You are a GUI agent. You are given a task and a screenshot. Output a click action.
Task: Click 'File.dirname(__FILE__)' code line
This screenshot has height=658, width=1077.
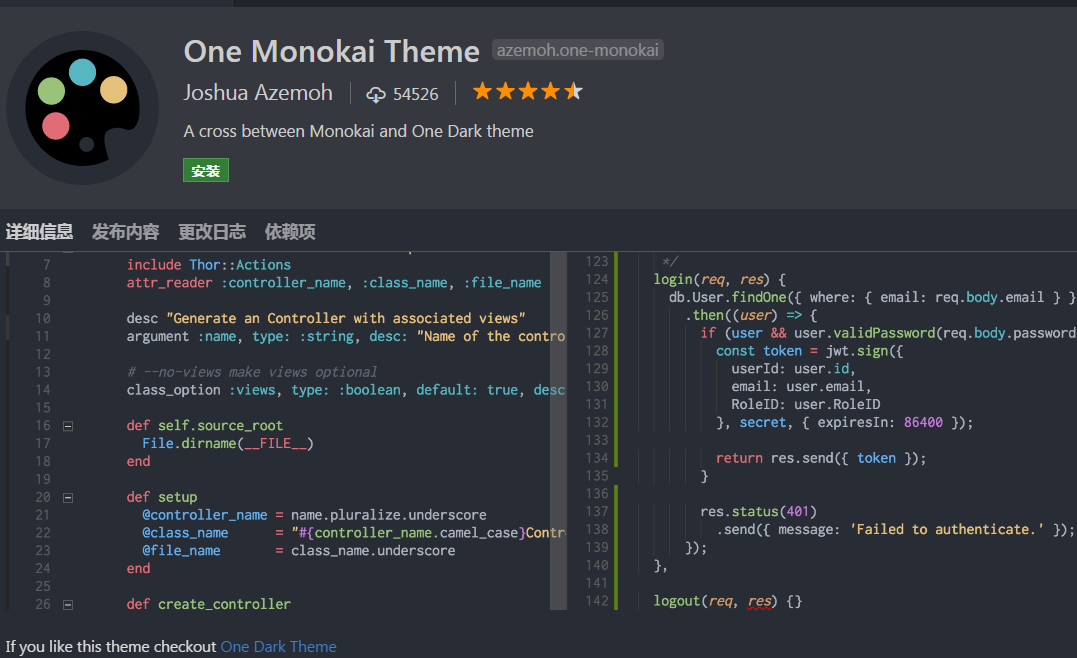[x=228, y=443]
